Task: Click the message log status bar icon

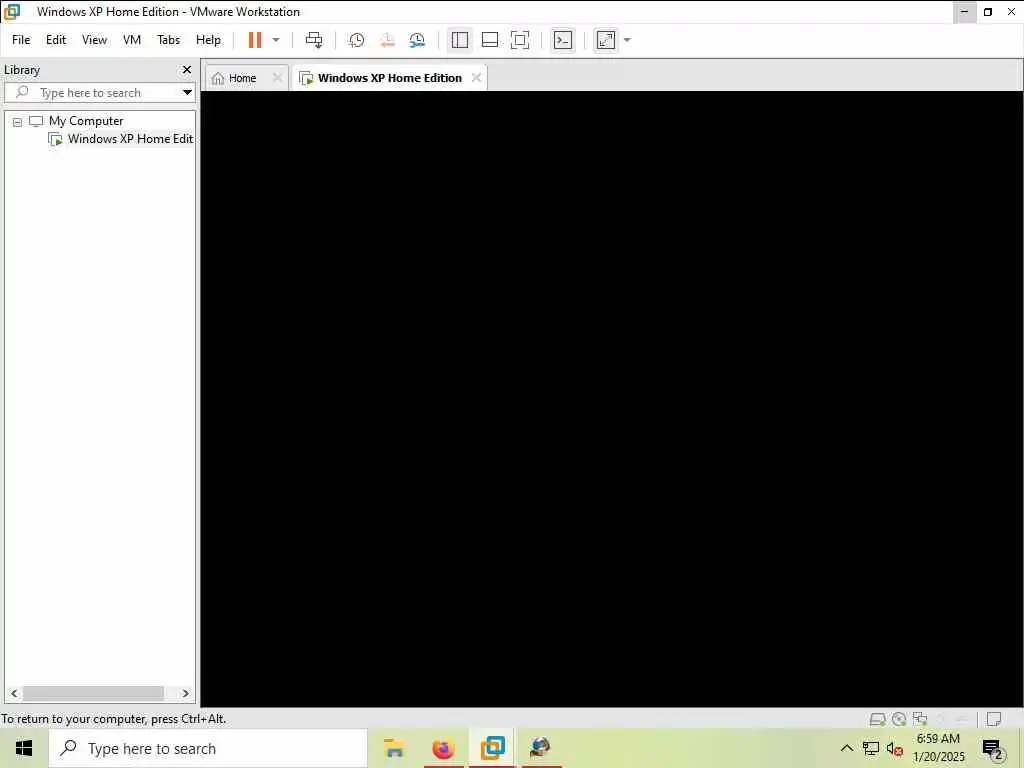Action: (994, 719)
